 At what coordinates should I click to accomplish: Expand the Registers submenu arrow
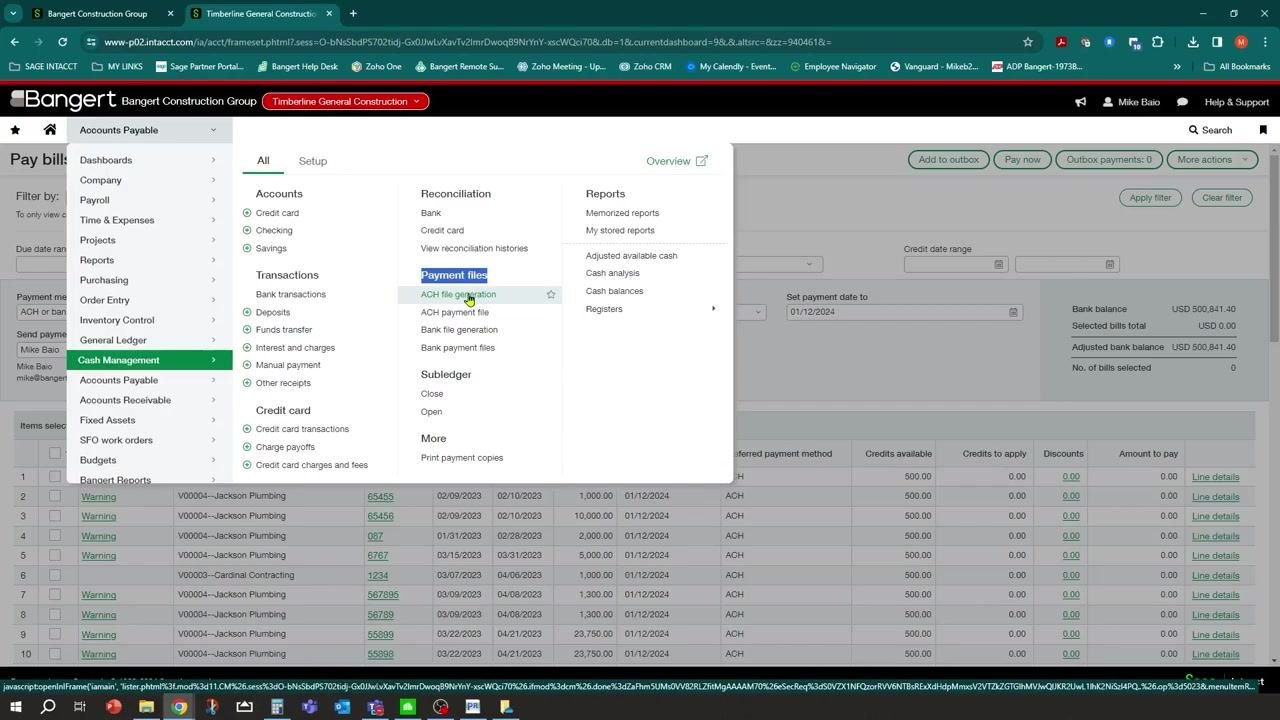[x=713, y=309]
